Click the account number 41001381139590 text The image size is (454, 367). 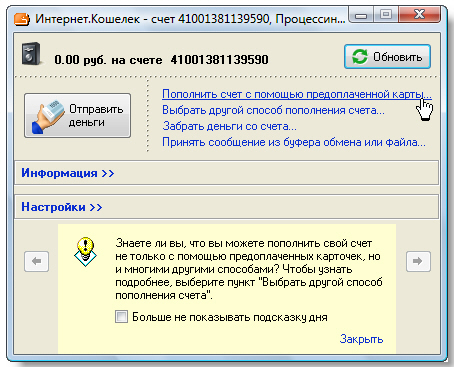point(219,60)
